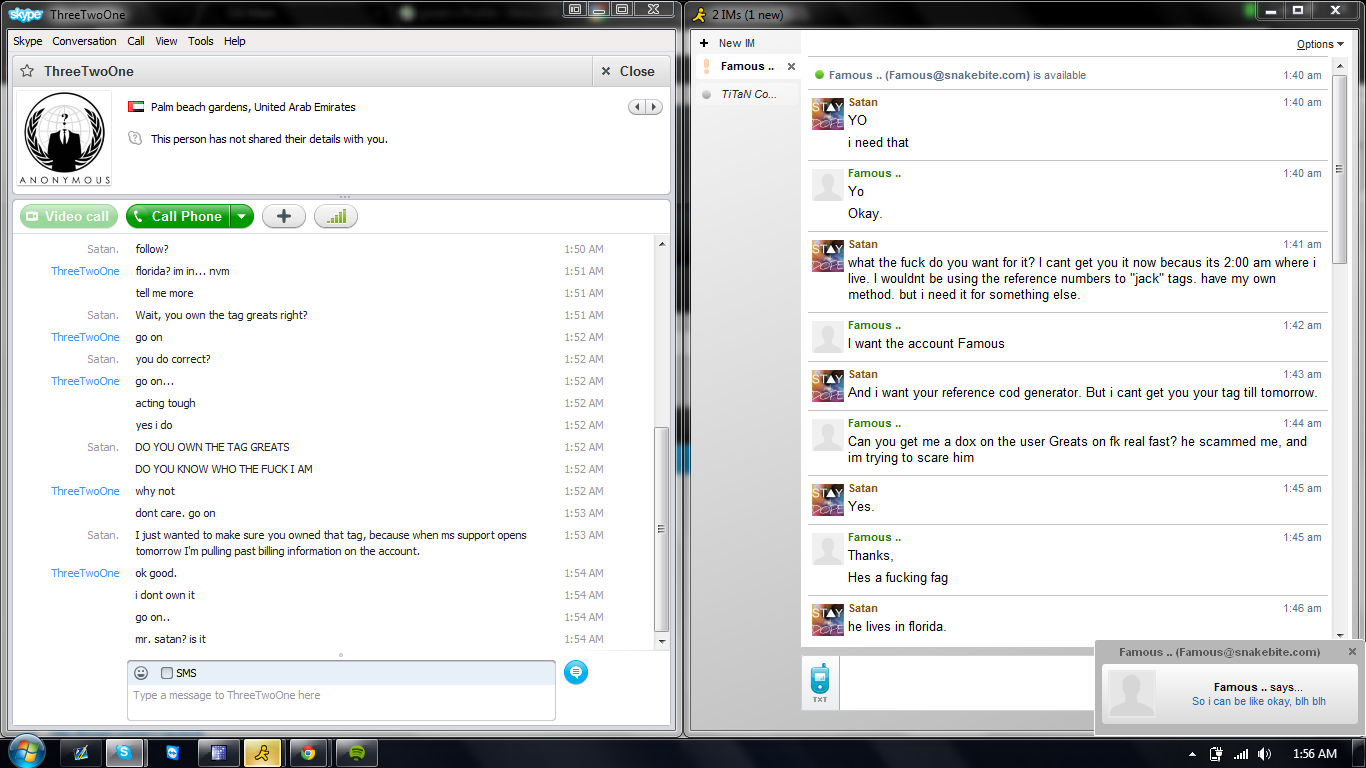
Task: Open the Options dropdown in AIM
Action: [1320, 44]
